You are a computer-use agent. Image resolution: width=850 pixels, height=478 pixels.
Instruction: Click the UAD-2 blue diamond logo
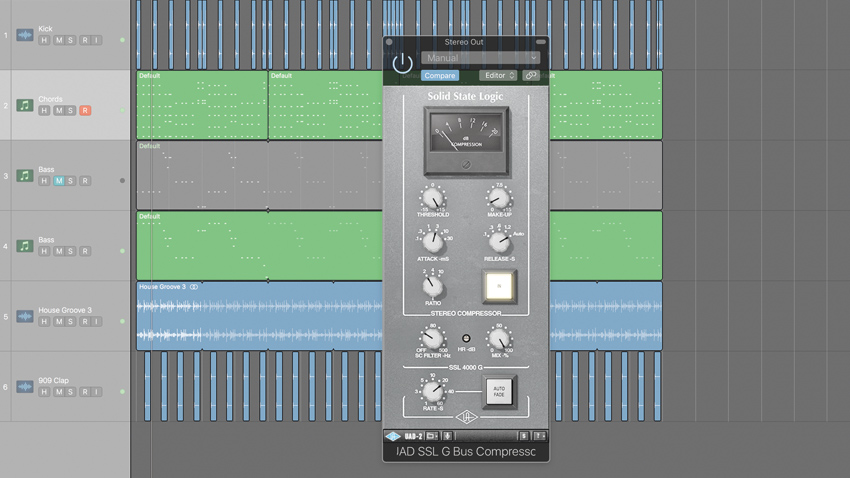(x=392, y=436)
